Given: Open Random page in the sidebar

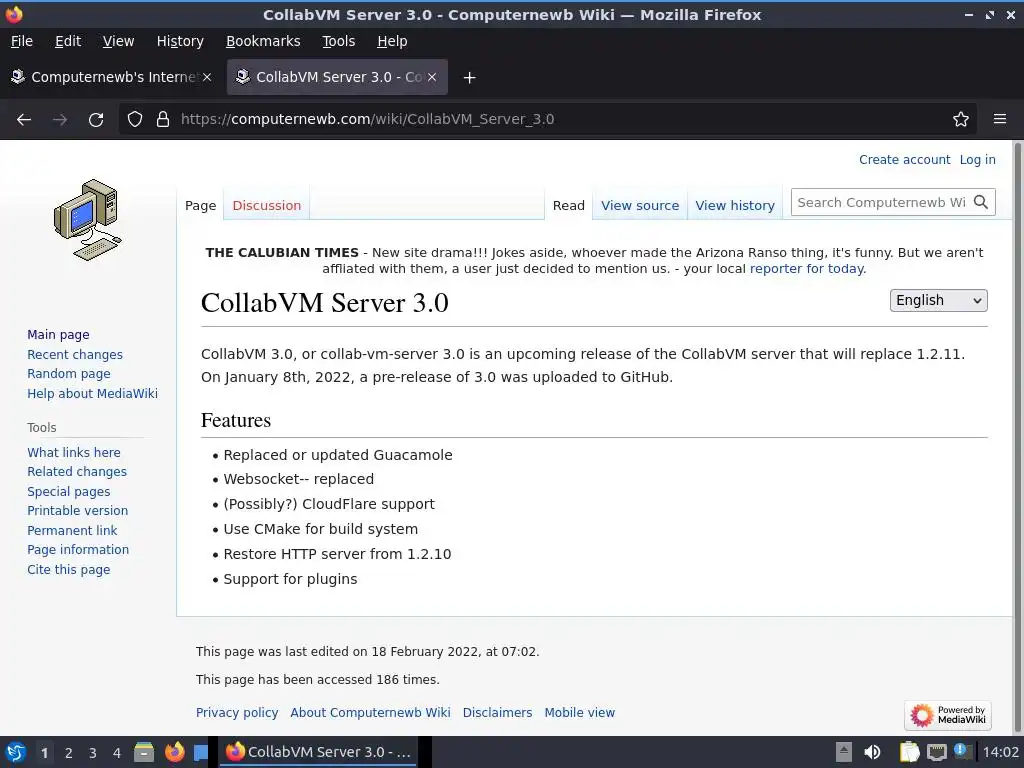Looking at the screenshot, I should click(x=69, y=374).
